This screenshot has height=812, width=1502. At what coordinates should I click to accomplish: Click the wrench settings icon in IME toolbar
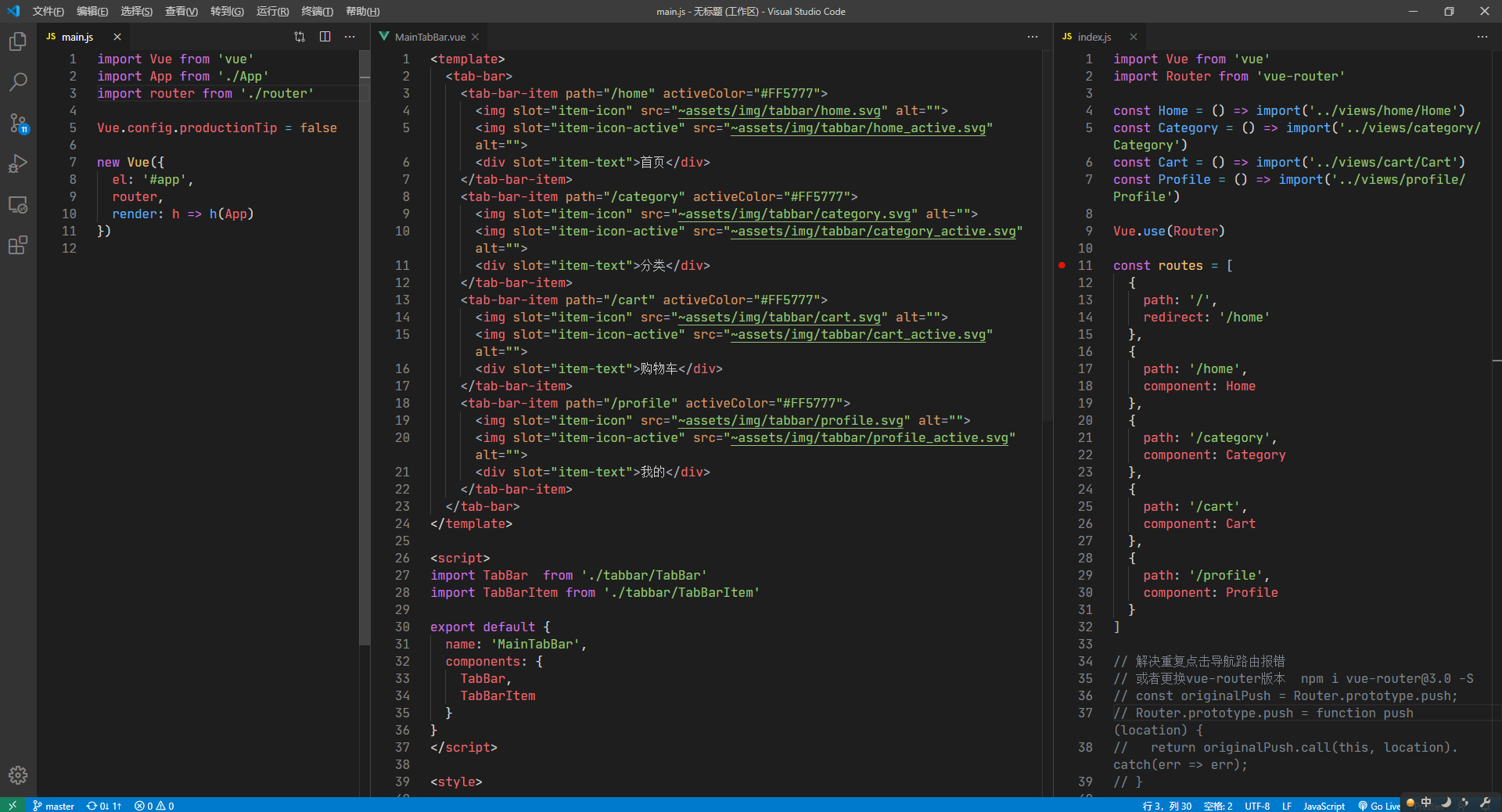1485,803
